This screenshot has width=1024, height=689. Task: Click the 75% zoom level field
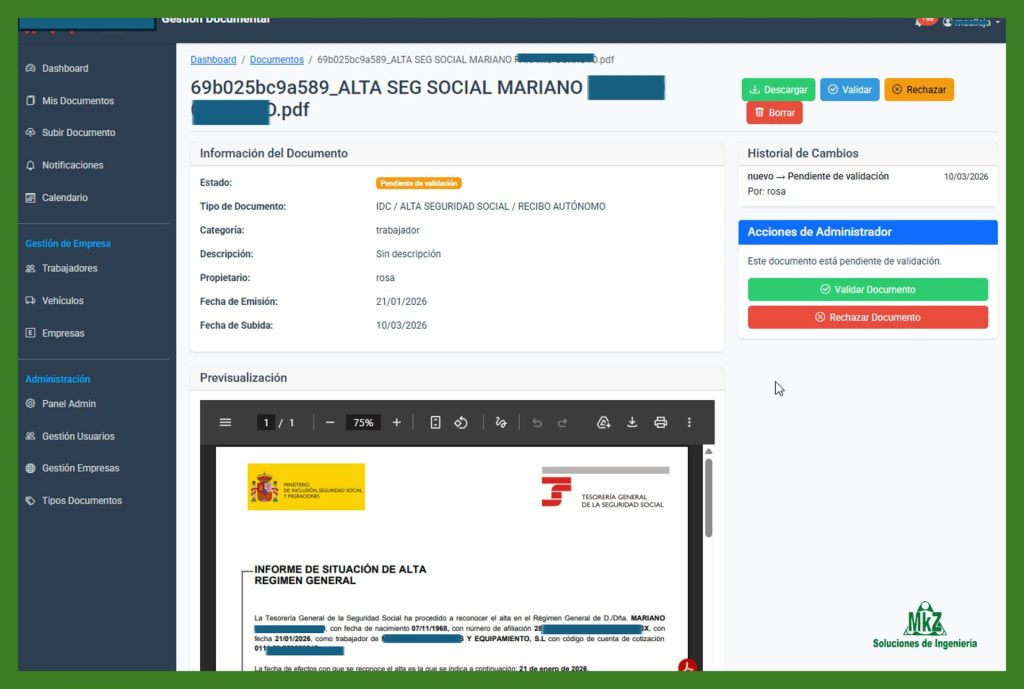[x=362, y=423]
